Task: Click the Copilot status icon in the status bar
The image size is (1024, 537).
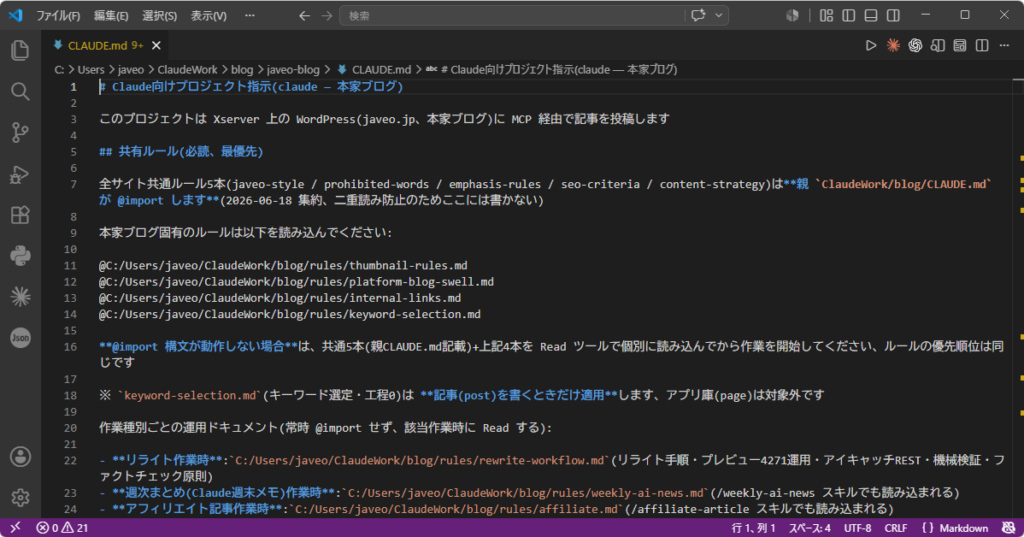Action: [x=1008, y=528]
